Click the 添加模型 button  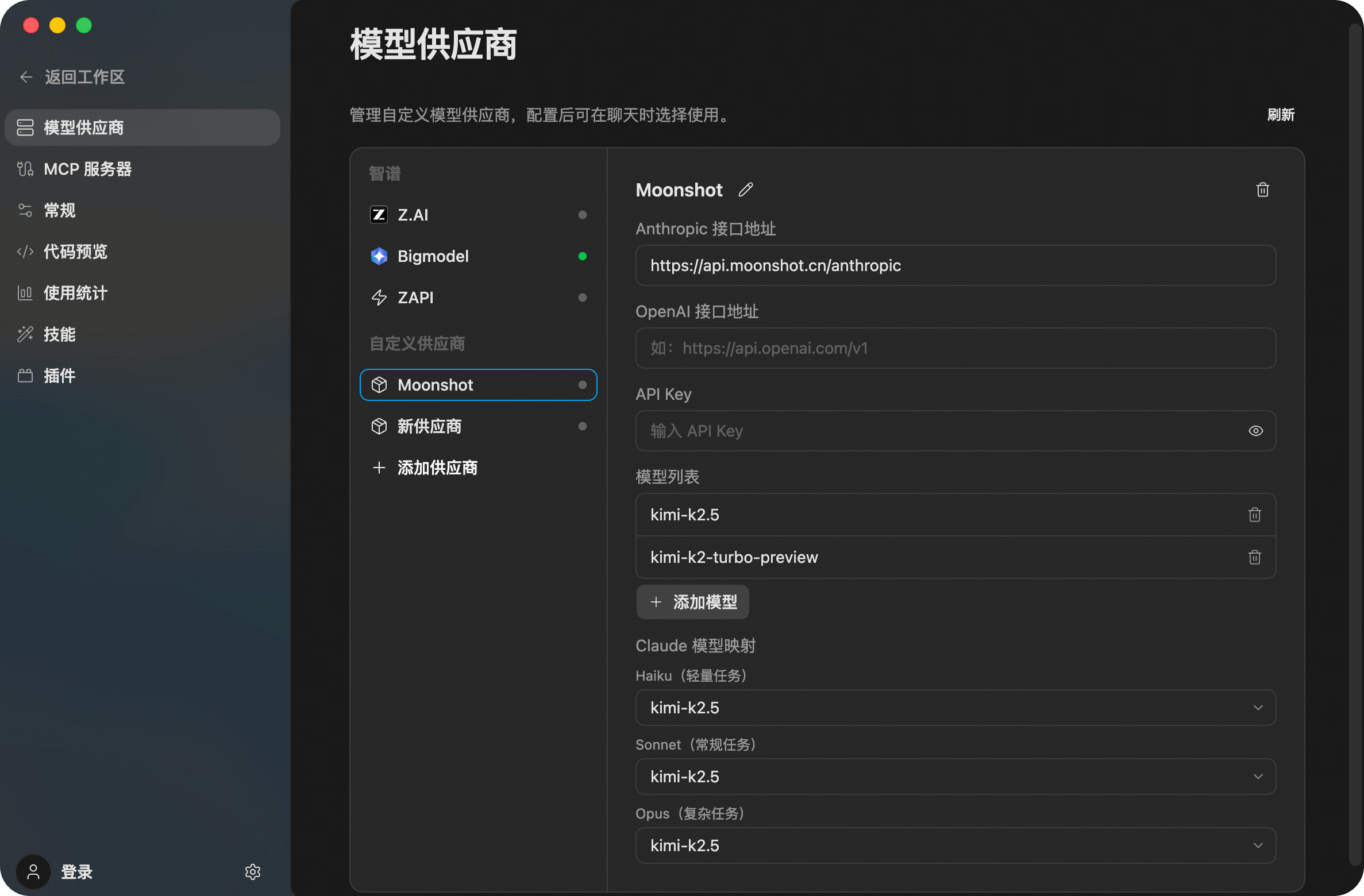(692, 602)
